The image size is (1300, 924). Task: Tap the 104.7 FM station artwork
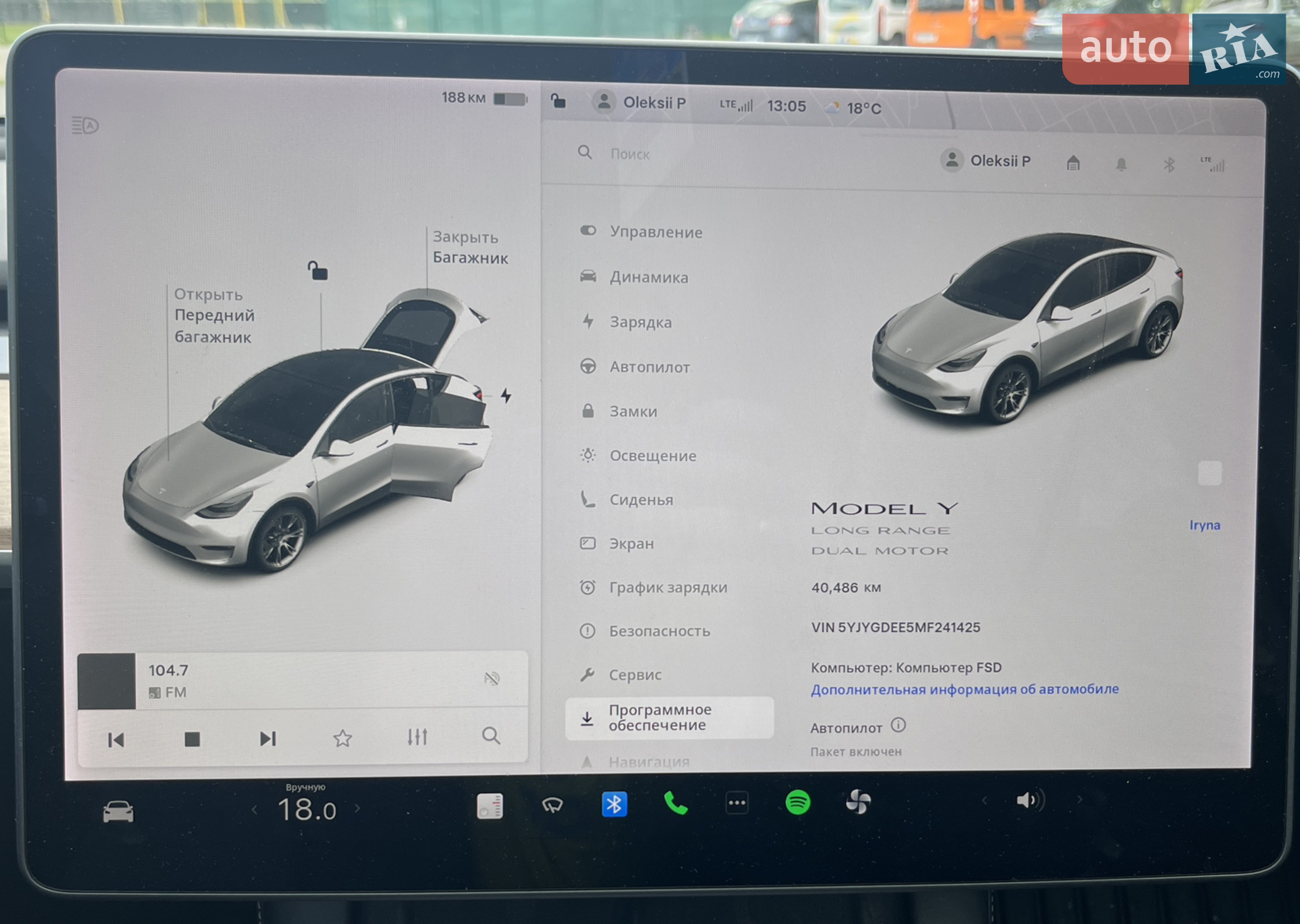pos(106,682)
